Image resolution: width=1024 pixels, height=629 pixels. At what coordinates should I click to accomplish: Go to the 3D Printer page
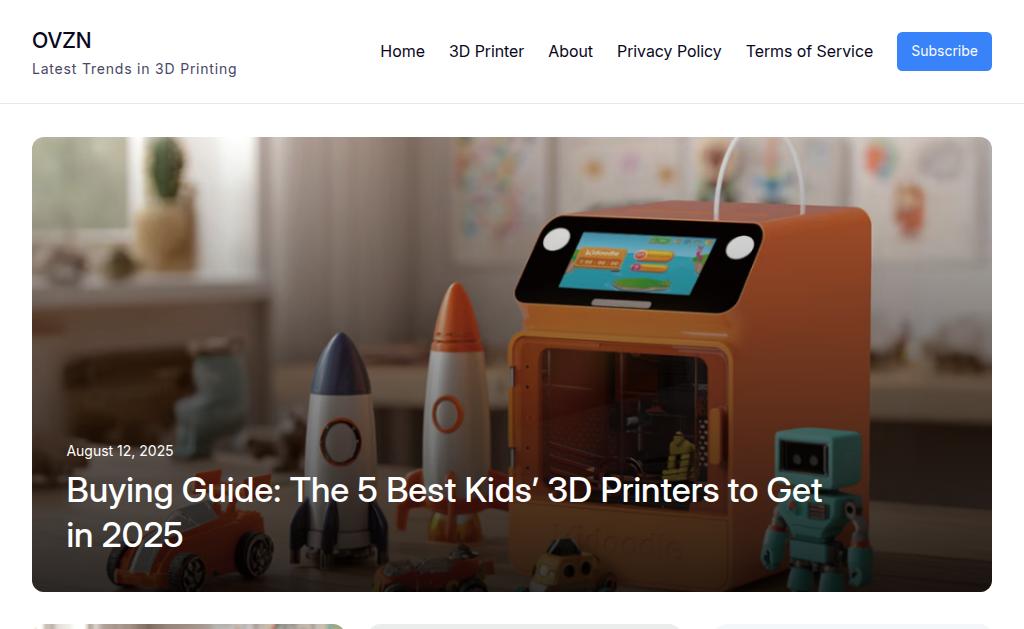(x=487, y=52)
